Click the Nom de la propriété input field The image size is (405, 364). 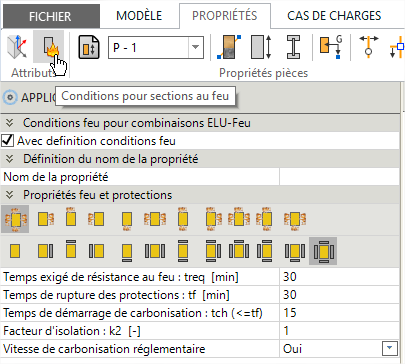point(339,177)
